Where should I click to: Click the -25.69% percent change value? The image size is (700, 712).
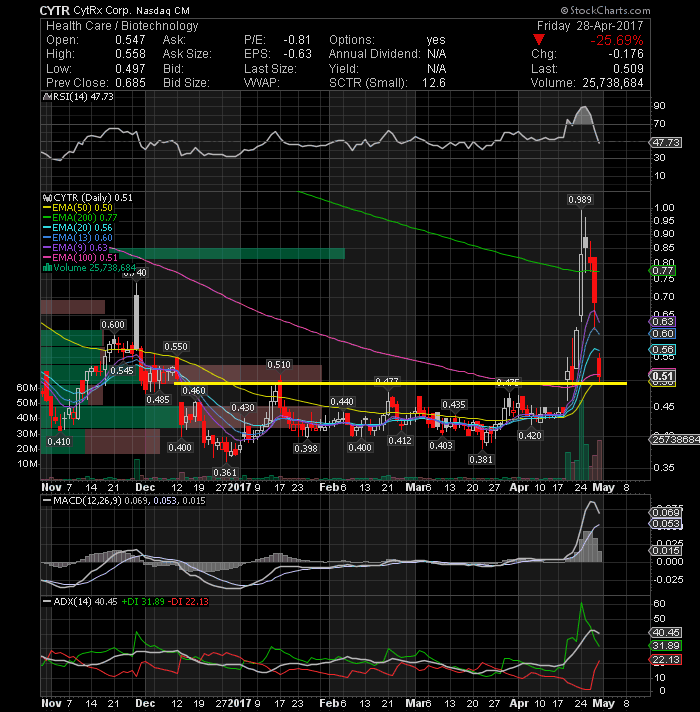617,40
